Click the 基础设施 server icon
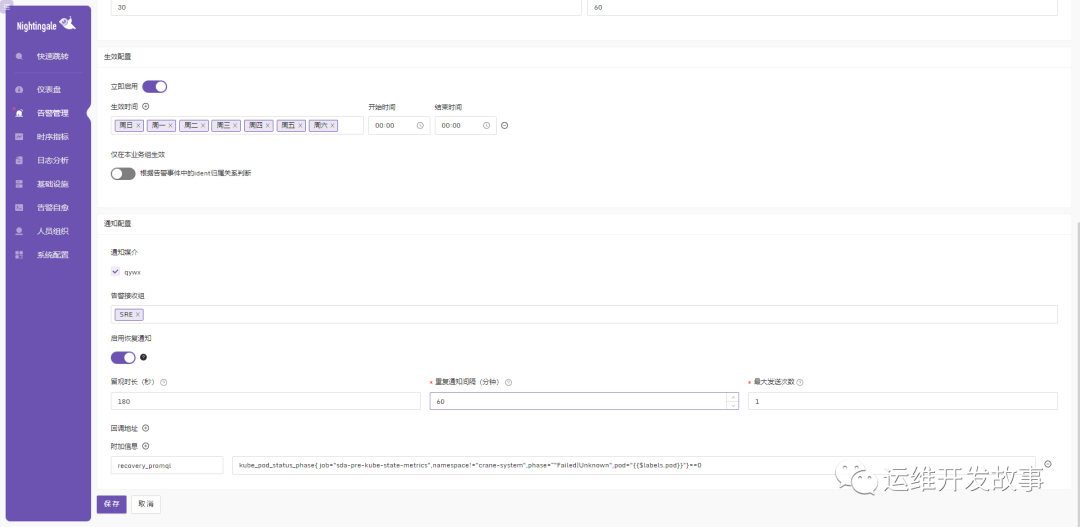 [19, 184]
